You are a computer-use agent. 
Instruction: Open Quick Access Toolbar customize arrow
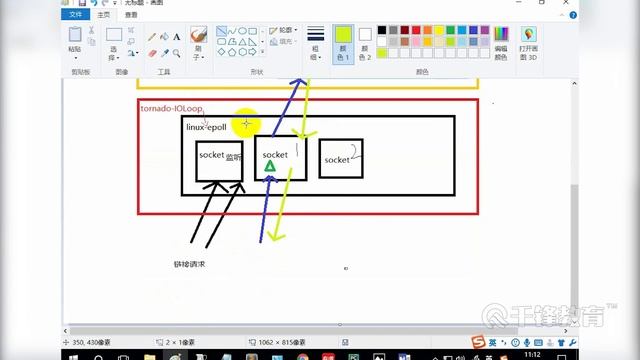tap(115, 3)
